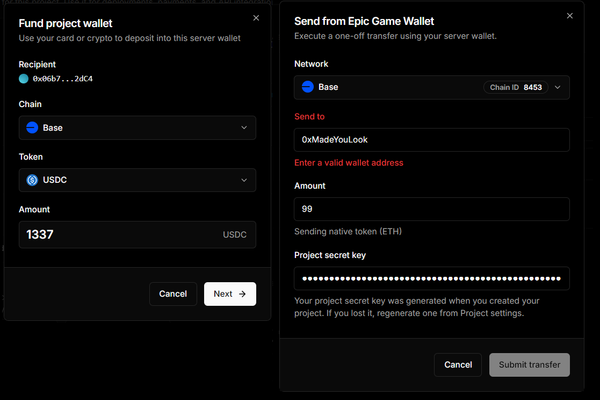This screenshot has width=600, height=400.
Task: Click the Base logo in Chain selector
Action: (x=32, y=128)
